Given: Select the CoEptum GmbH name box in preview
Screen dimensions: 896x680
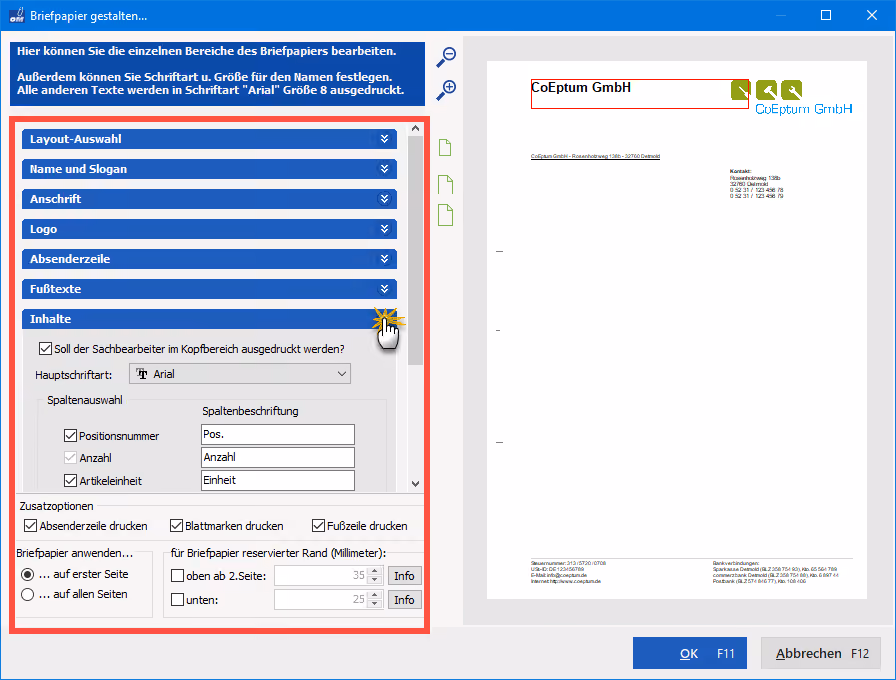Looking at the screenshot, I should (639, 94).
